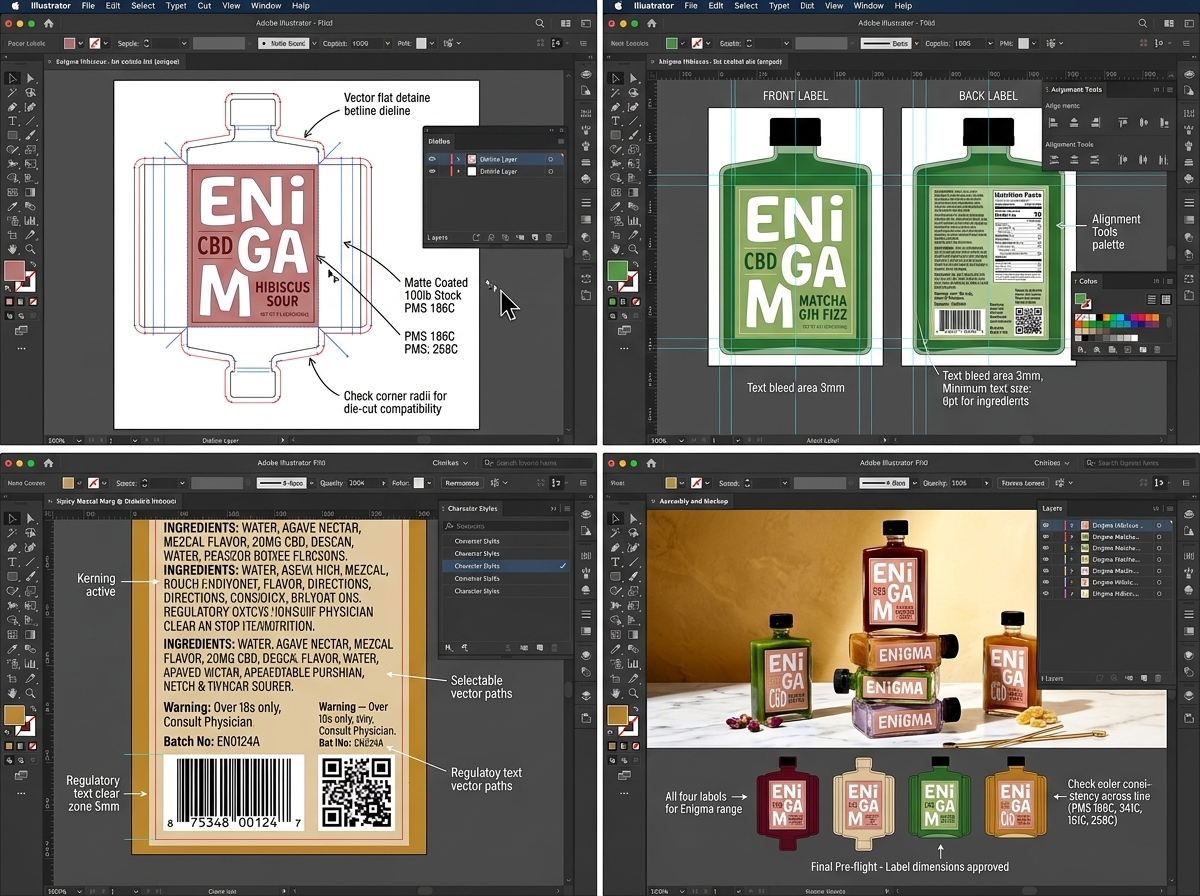Select the Selection tool in Hibiscus Sour dieline window
The height and width of the screenshot is (896, 1200).
tap(12, 78)
